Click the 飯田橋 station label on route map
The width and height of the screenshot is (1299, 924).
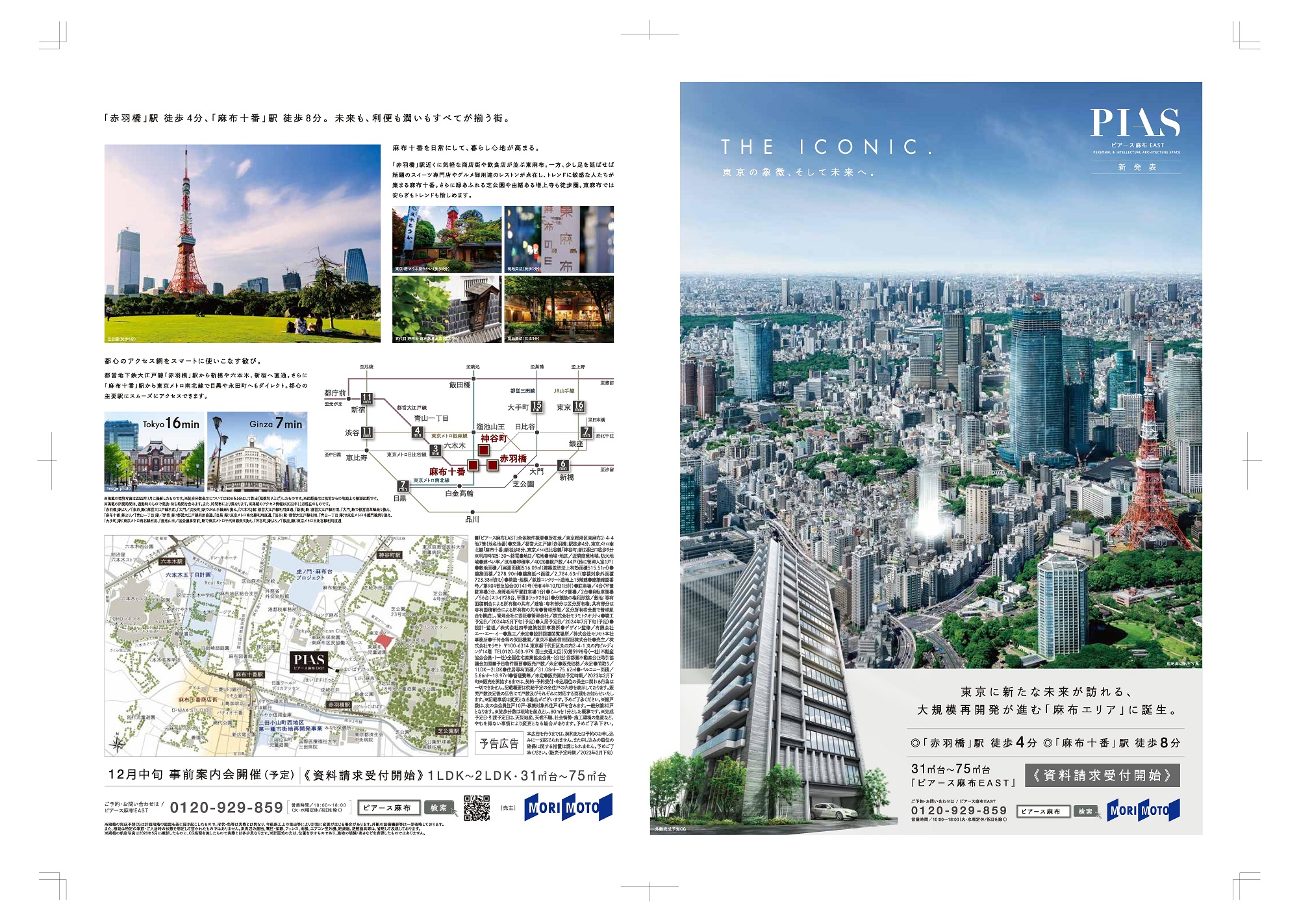(460, 385)
